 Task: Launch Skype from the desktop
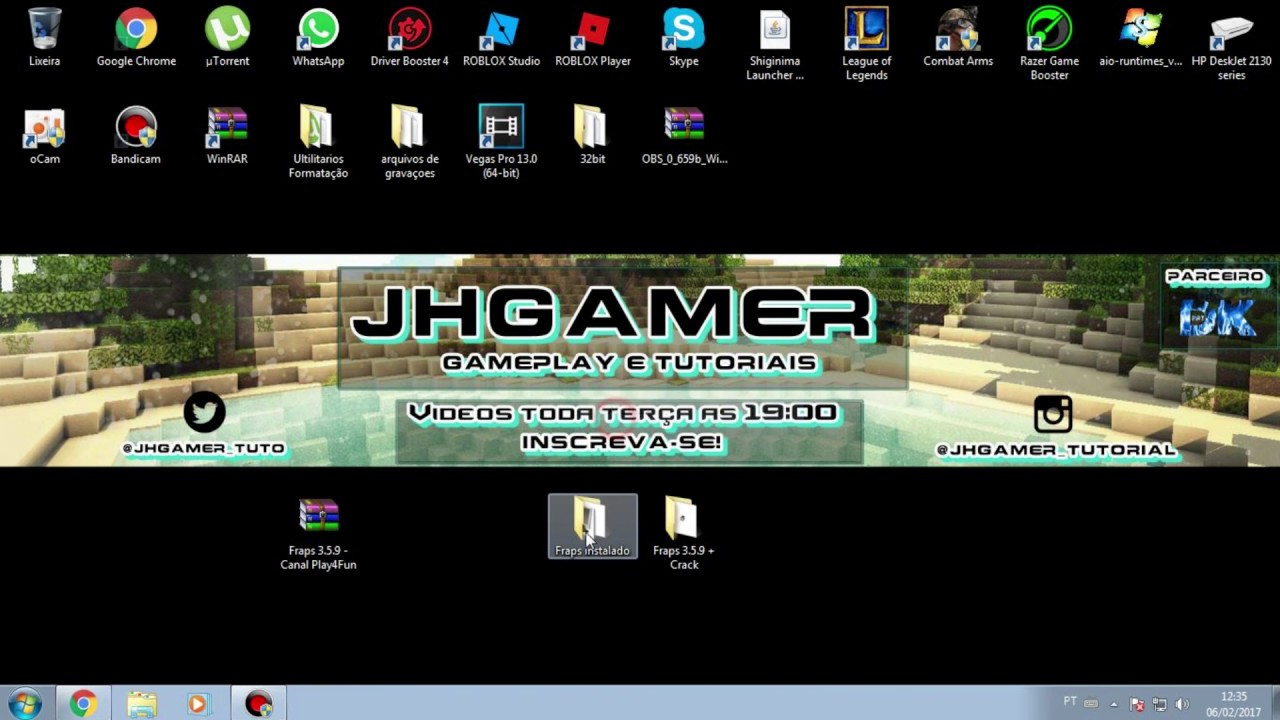click(684, 38)
